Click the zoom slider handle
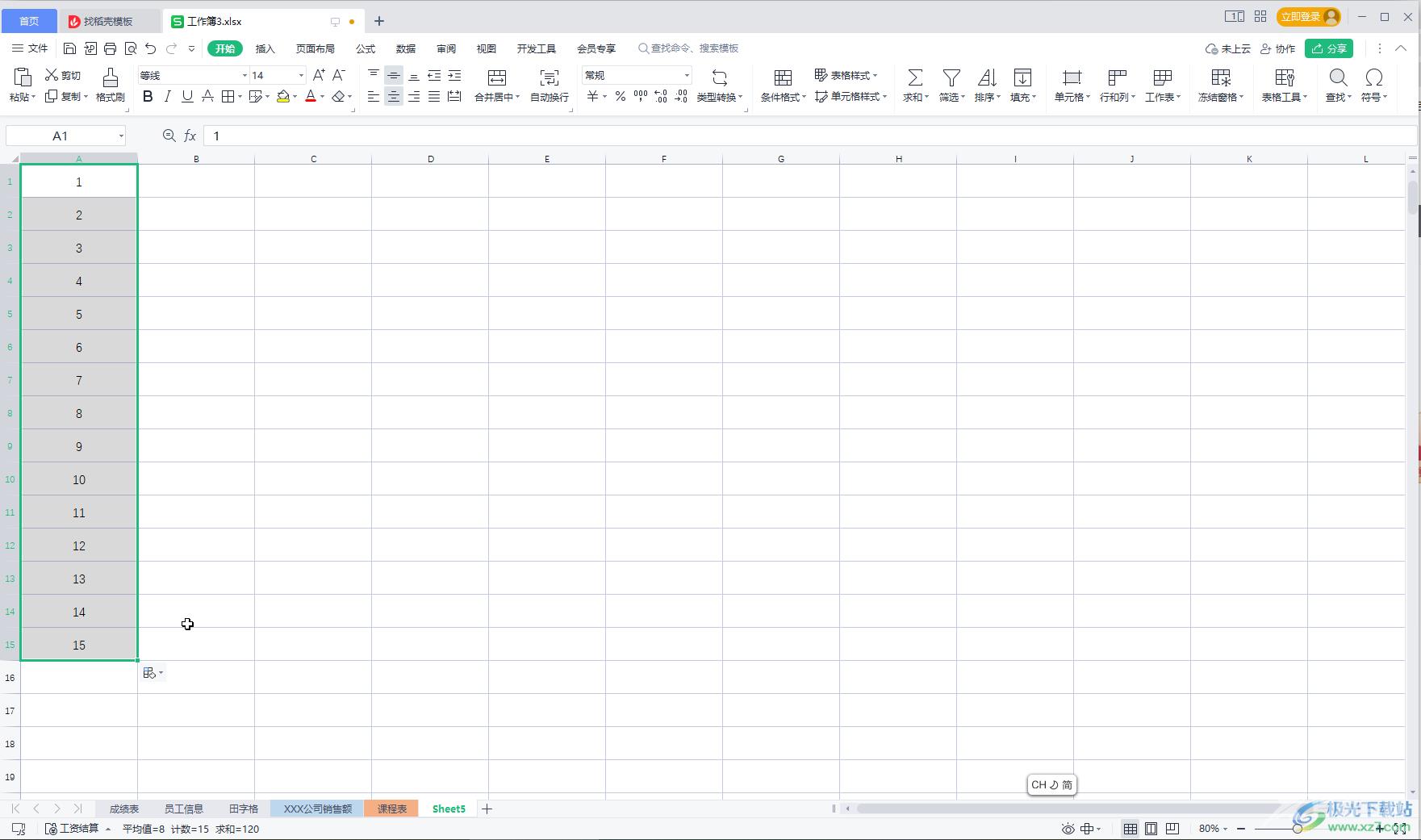 click(1297, 829)
